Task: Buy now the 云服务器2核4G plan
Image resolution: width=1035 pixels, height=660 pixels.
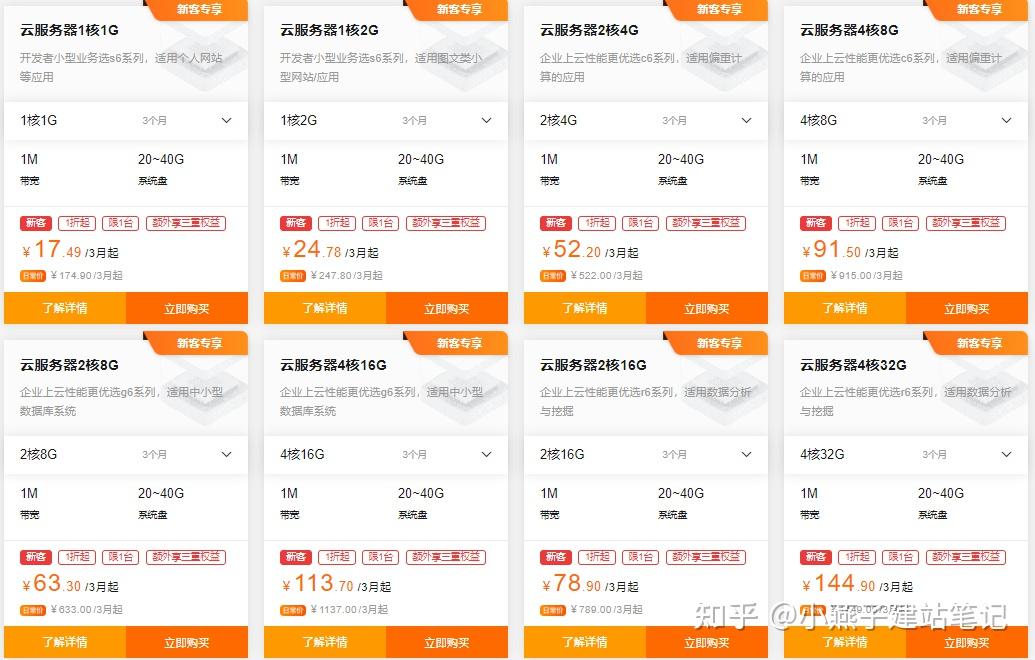Action: [707, 308]
